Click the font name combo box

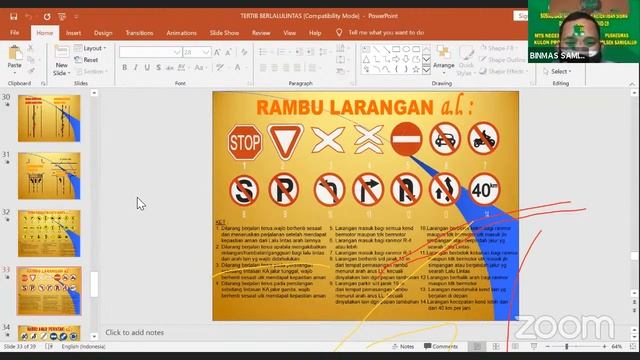[150, 52]
